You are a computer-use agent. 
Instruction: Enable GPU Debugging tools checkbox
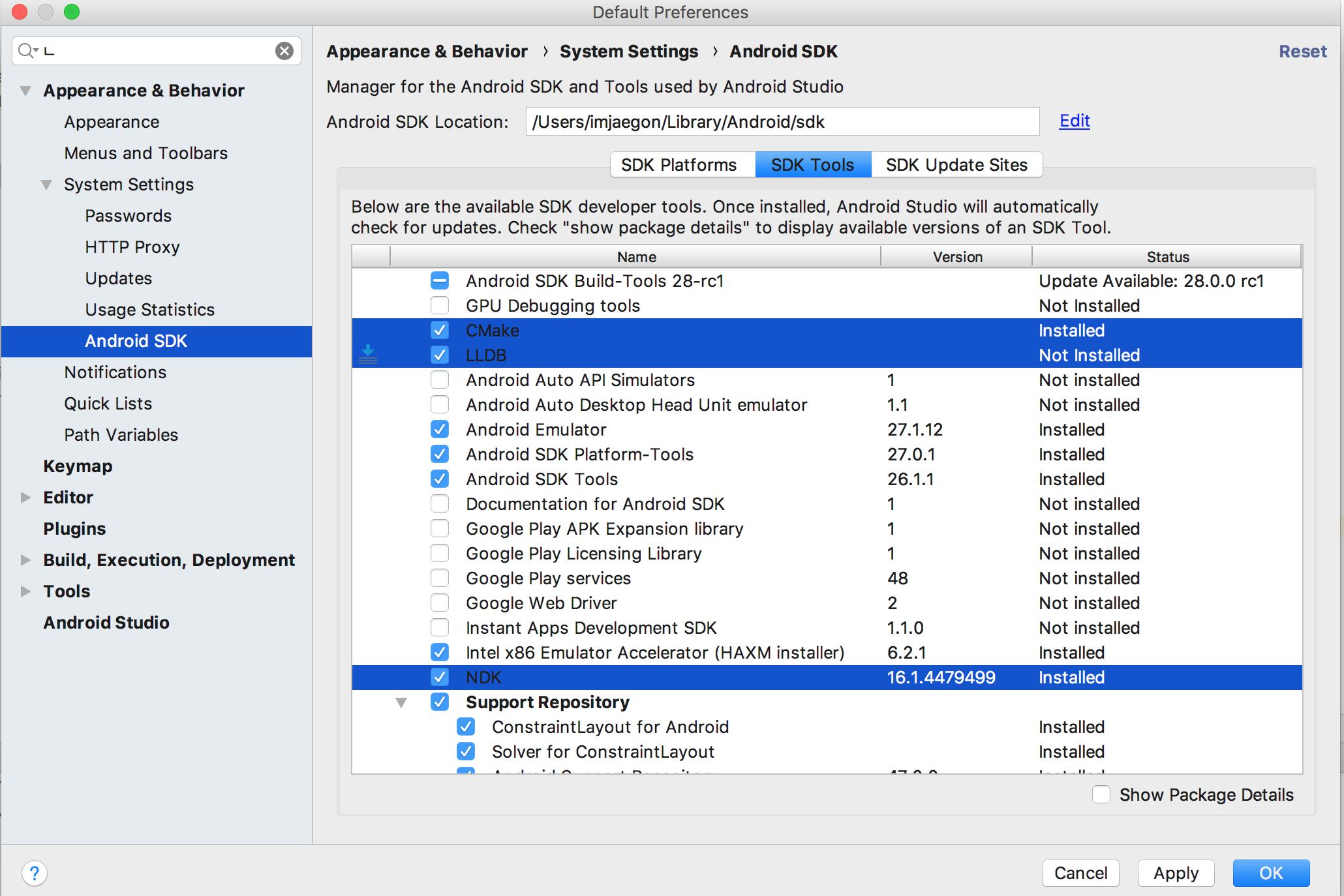click(440, 305)
